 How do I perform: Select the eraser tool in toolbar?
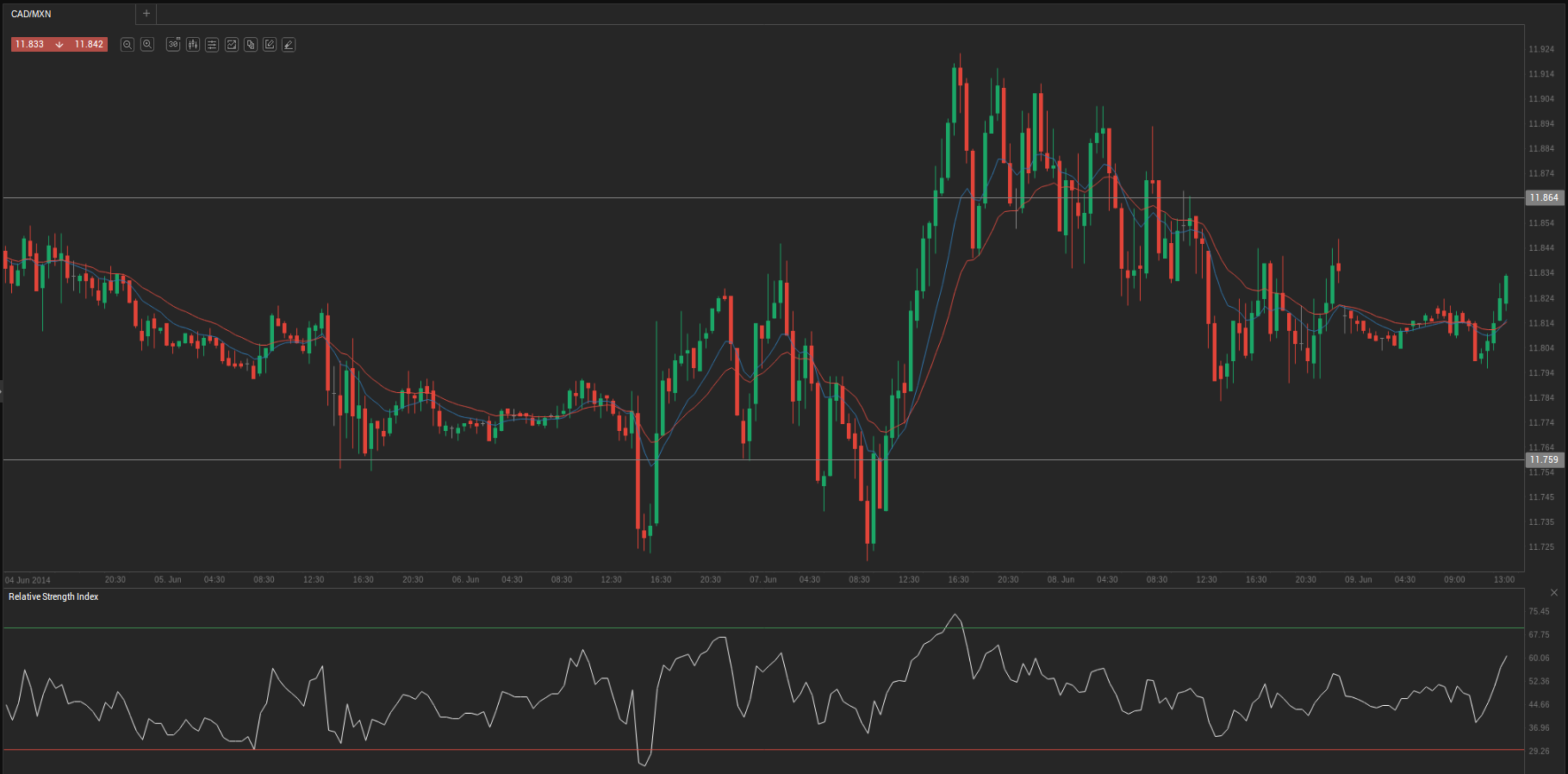pyautogui.click(x=289, y=44)
